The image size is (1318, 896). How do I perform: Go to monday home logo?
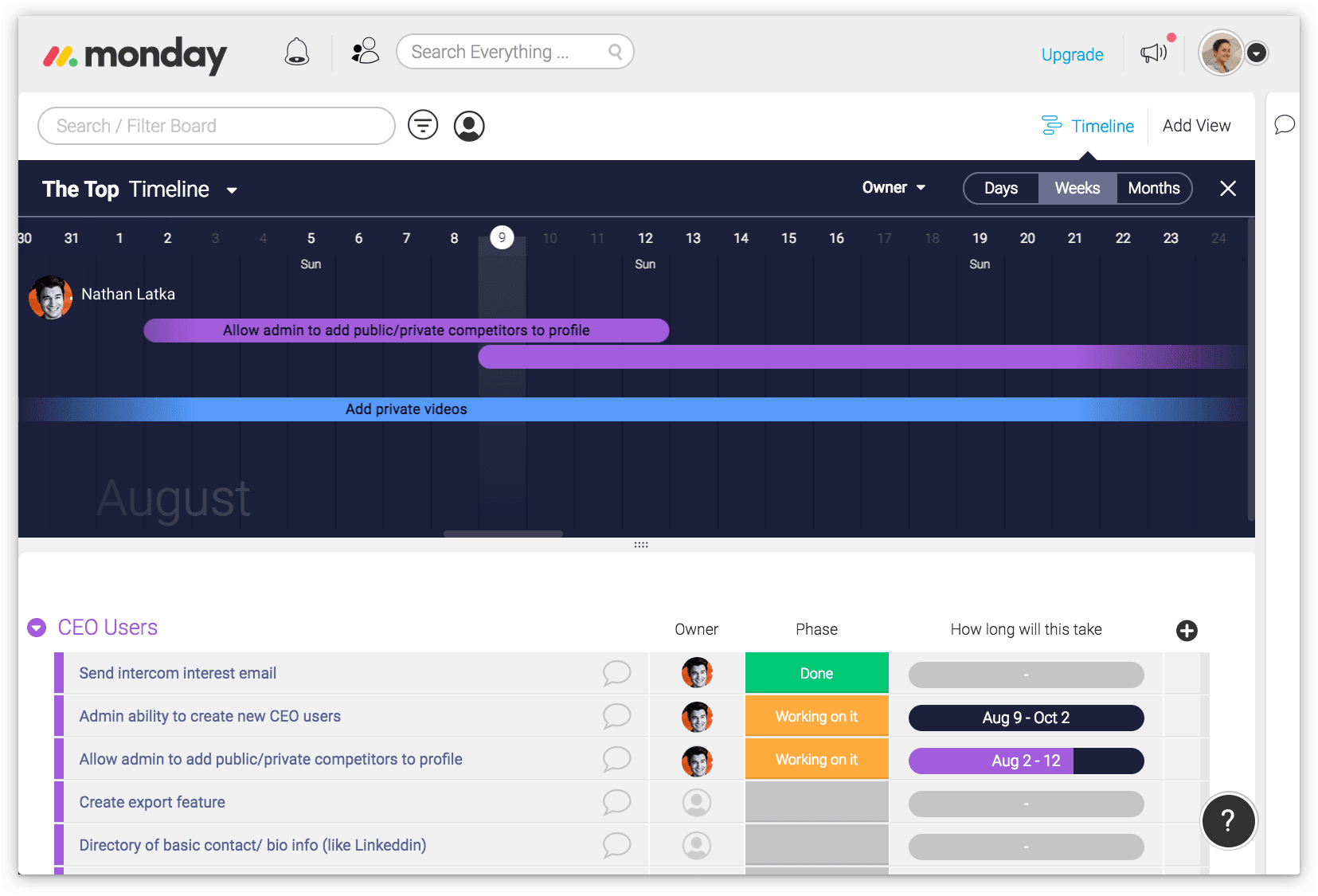coord(135,55)
